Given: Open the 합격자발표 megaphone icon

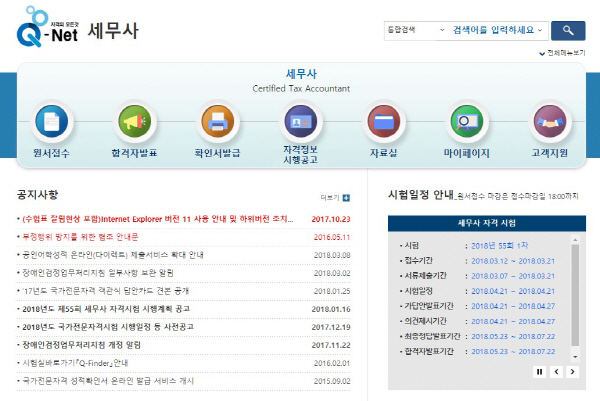Looking at the screenshot, I should [x=133, y=124].
